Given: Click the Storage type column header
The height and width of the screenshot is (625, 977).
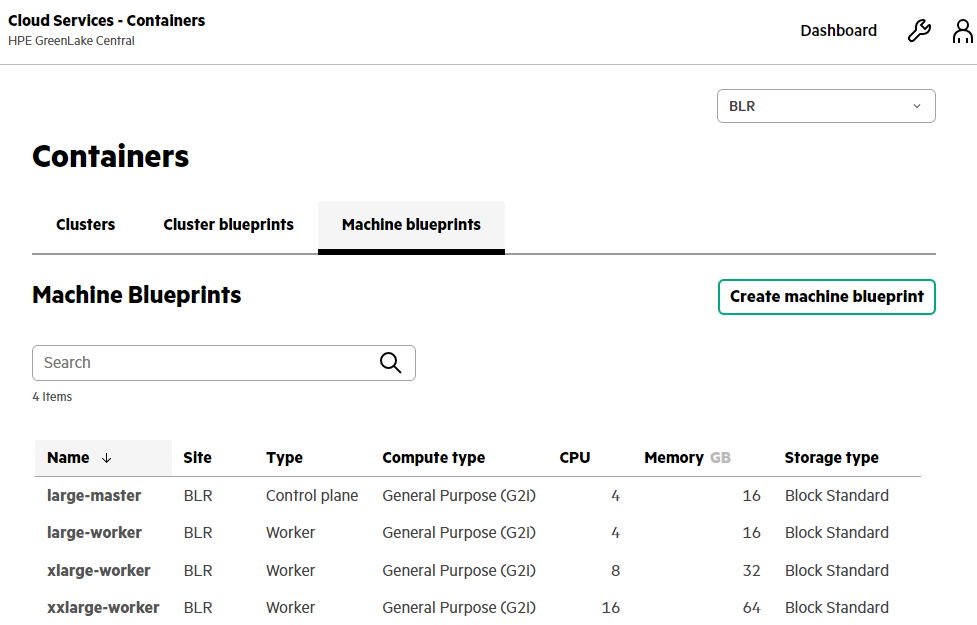Looking at the screenshot, I should click(x=831, y=458).
